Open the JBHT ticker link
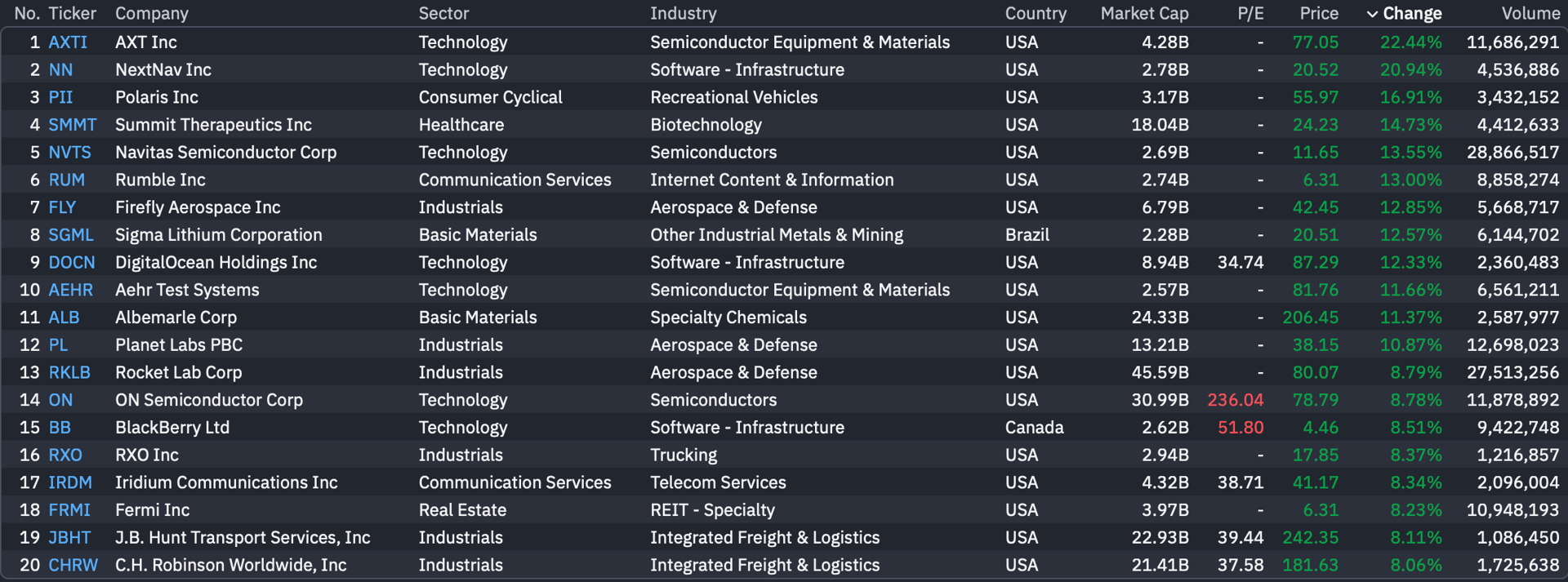The image size is (1568, 582). [x=69, y=538]
